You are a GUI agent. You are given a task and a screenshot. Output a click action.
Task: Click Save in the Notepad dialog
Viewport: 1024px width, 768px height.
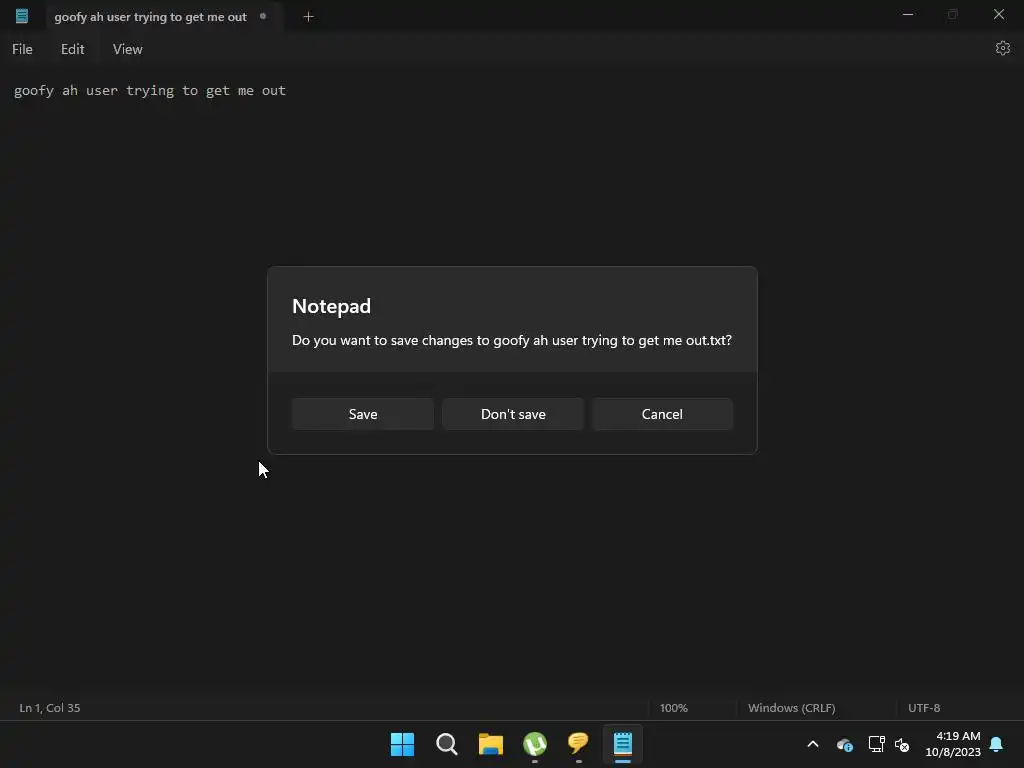(x=362, y=414)
